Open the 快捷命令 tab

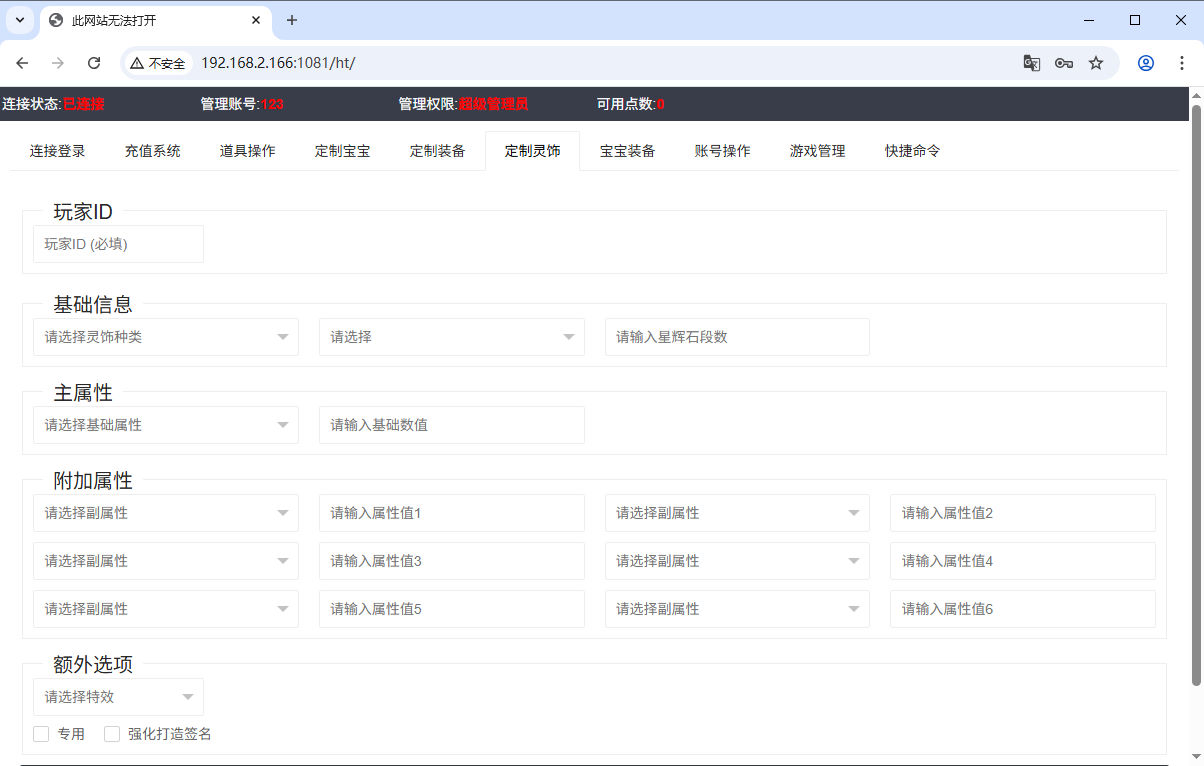tap(912, 151)
